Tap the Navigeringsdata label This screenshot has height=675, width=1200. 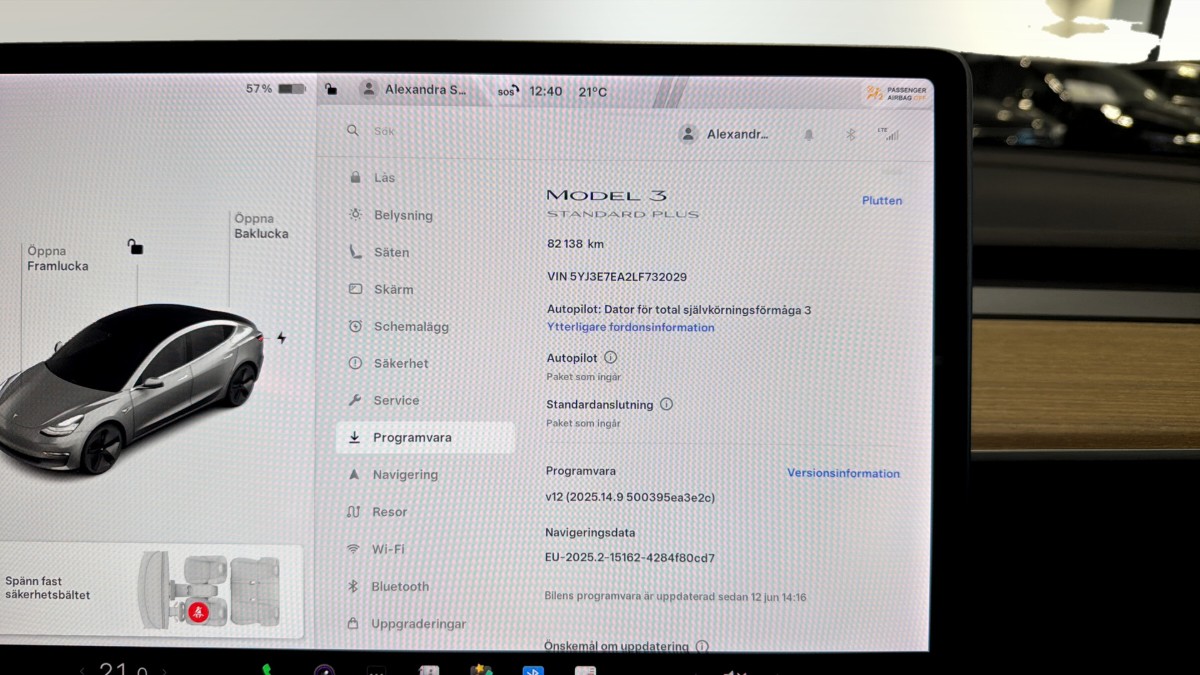[x=590, y=533]
